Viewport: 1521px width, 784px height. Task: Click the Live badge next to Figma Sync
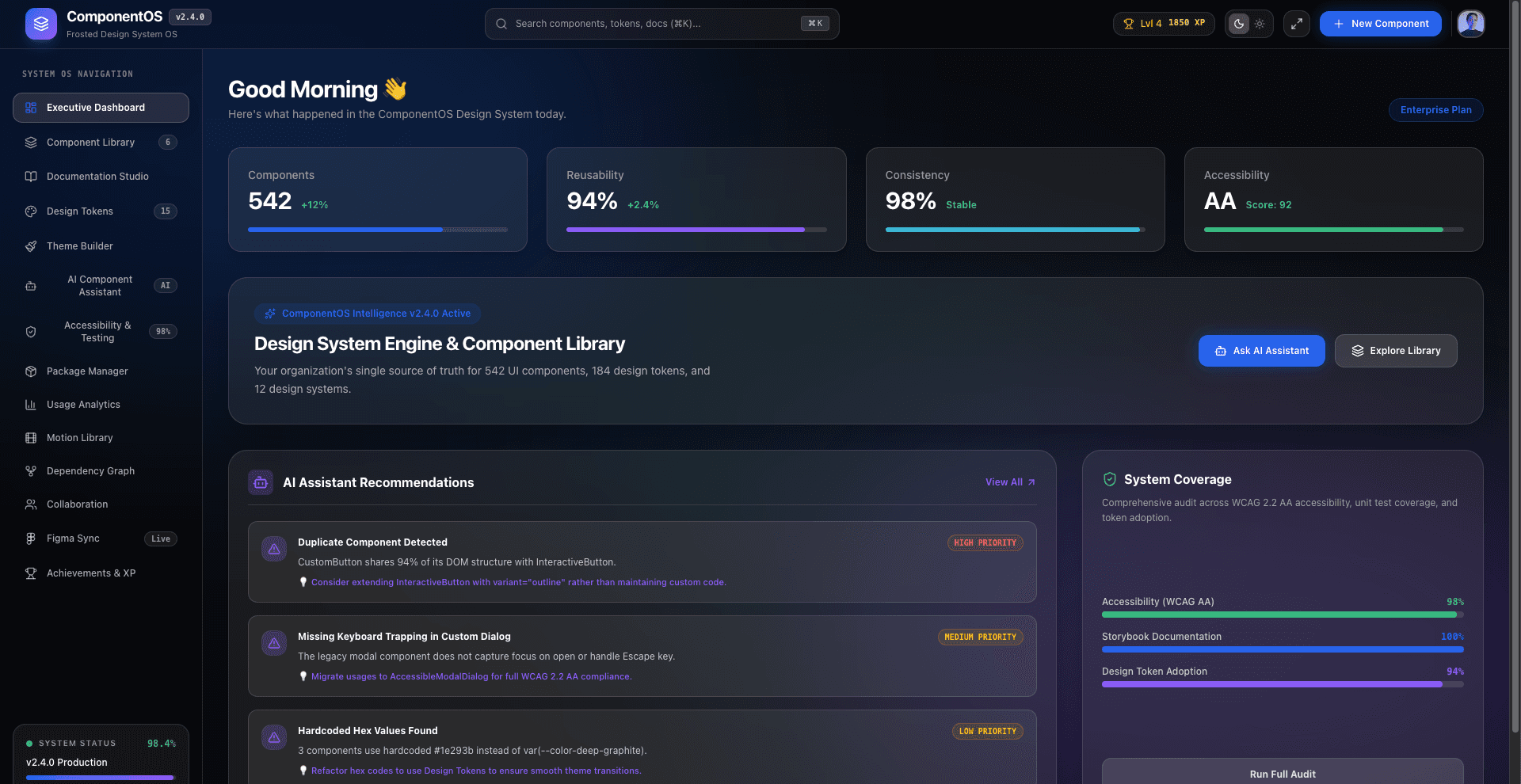(x=161, y=539)
